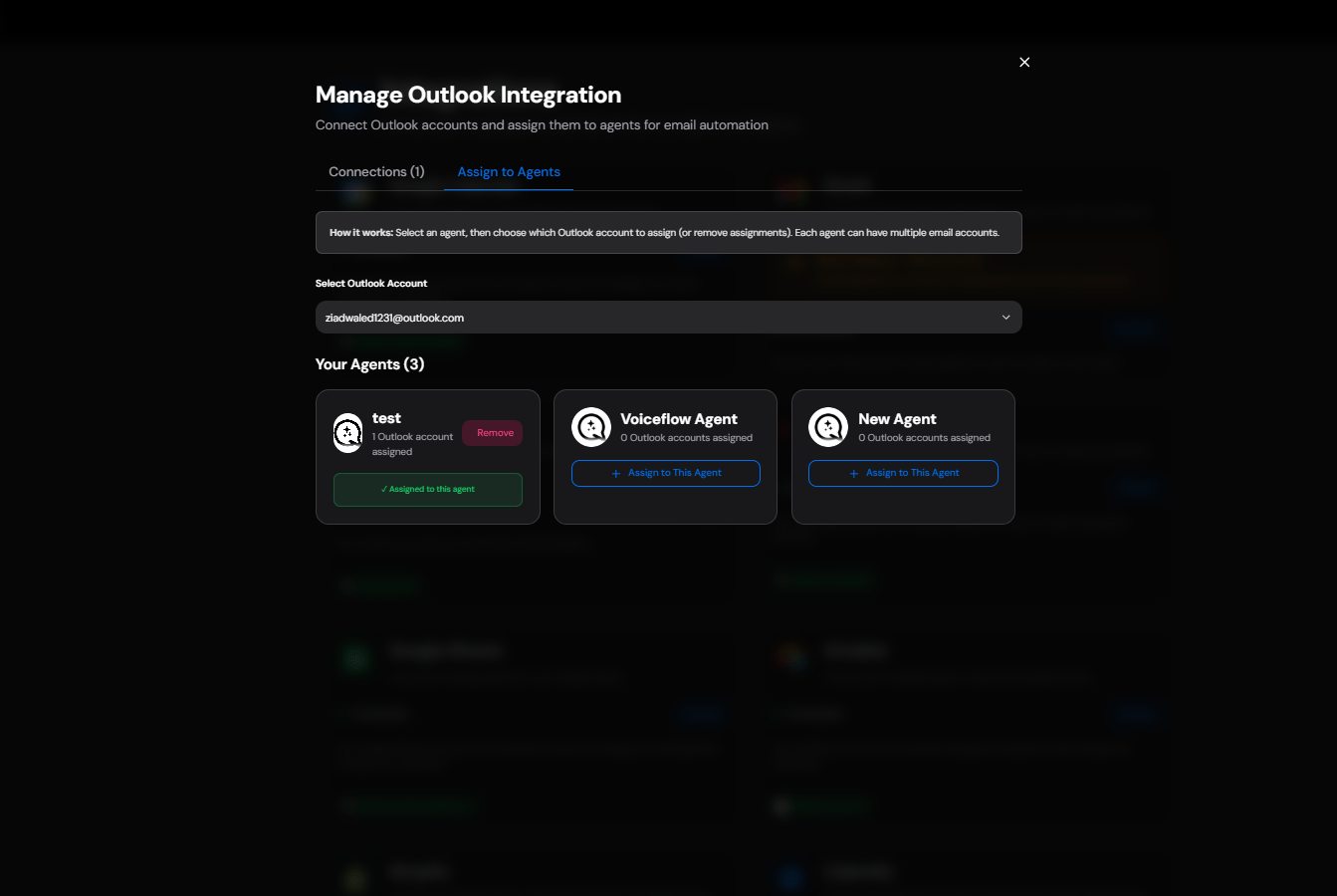
Task: Remove Outlook account from test agent
Action: click(x=493, y=433)
